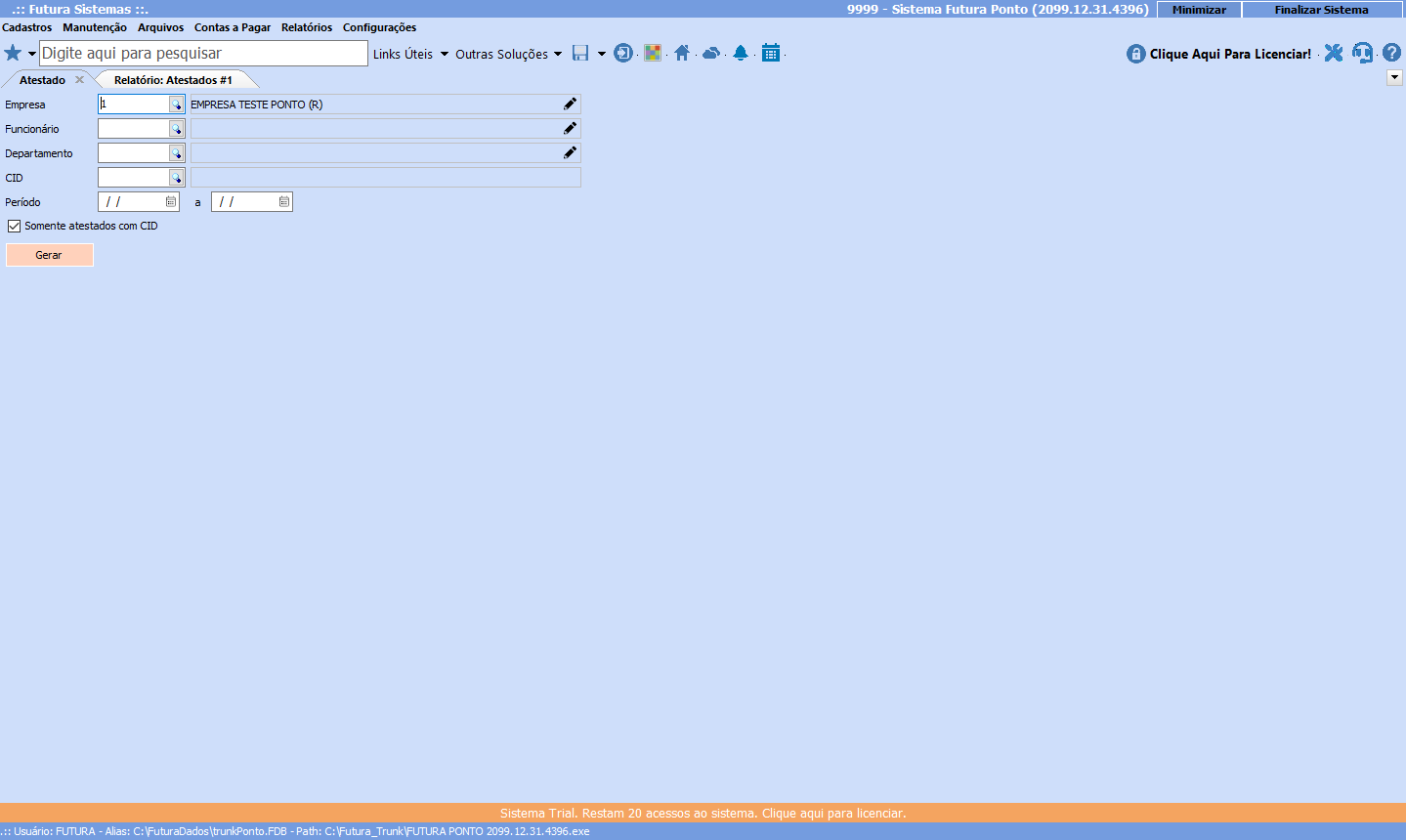This screenshot has height=840, width=1406.
Task: Click the favorites star icon
Action: click(13, 54)
